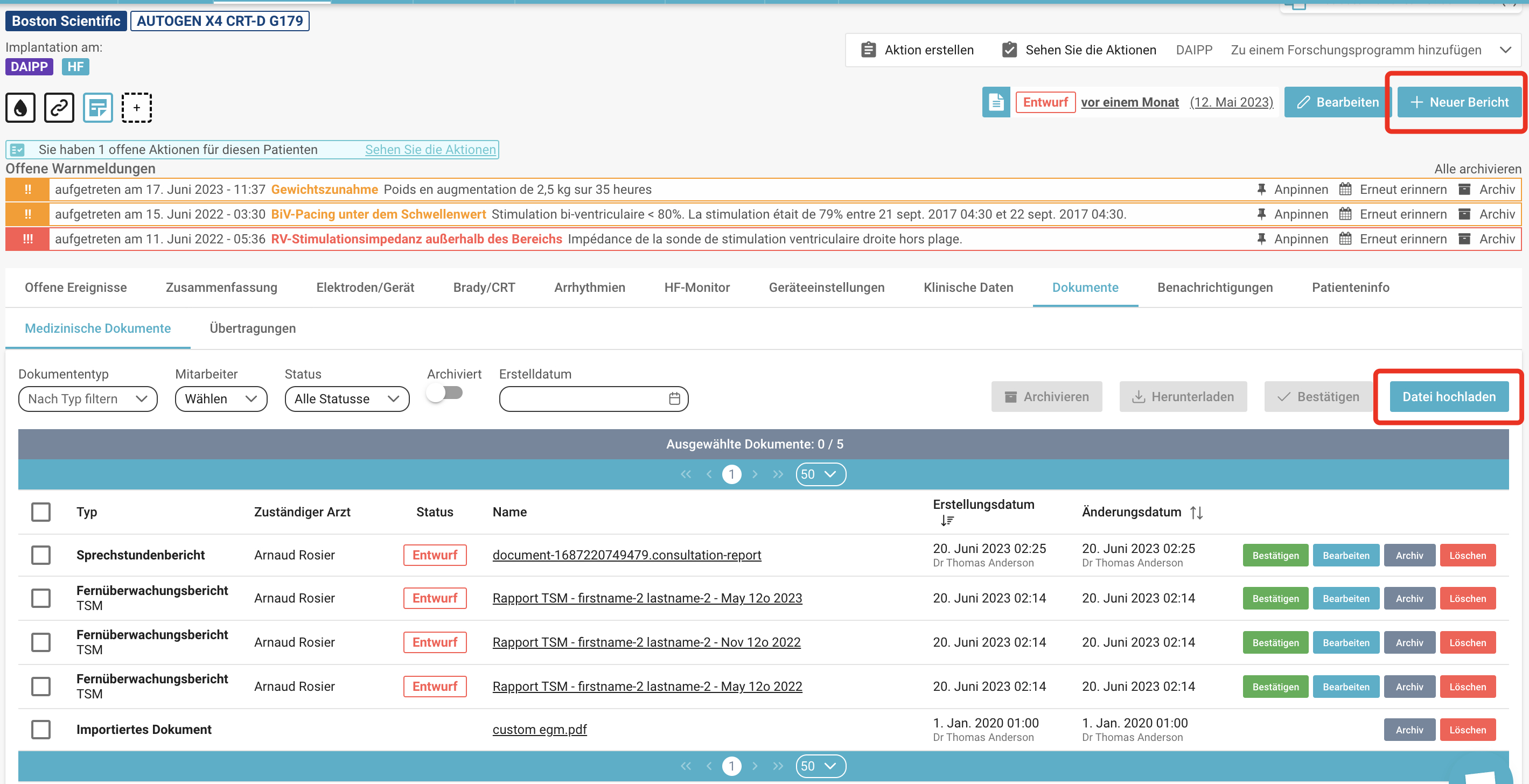Select checkbox for Rapport TSM May 2023
Viewport: 1529px width, 784px height.
41,598
